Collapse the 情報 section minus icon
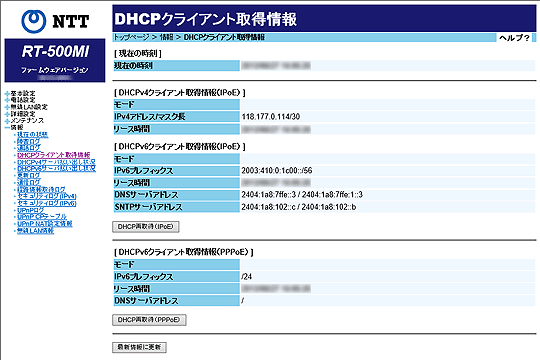The image size is (540, 360). (x=7, y=127)
